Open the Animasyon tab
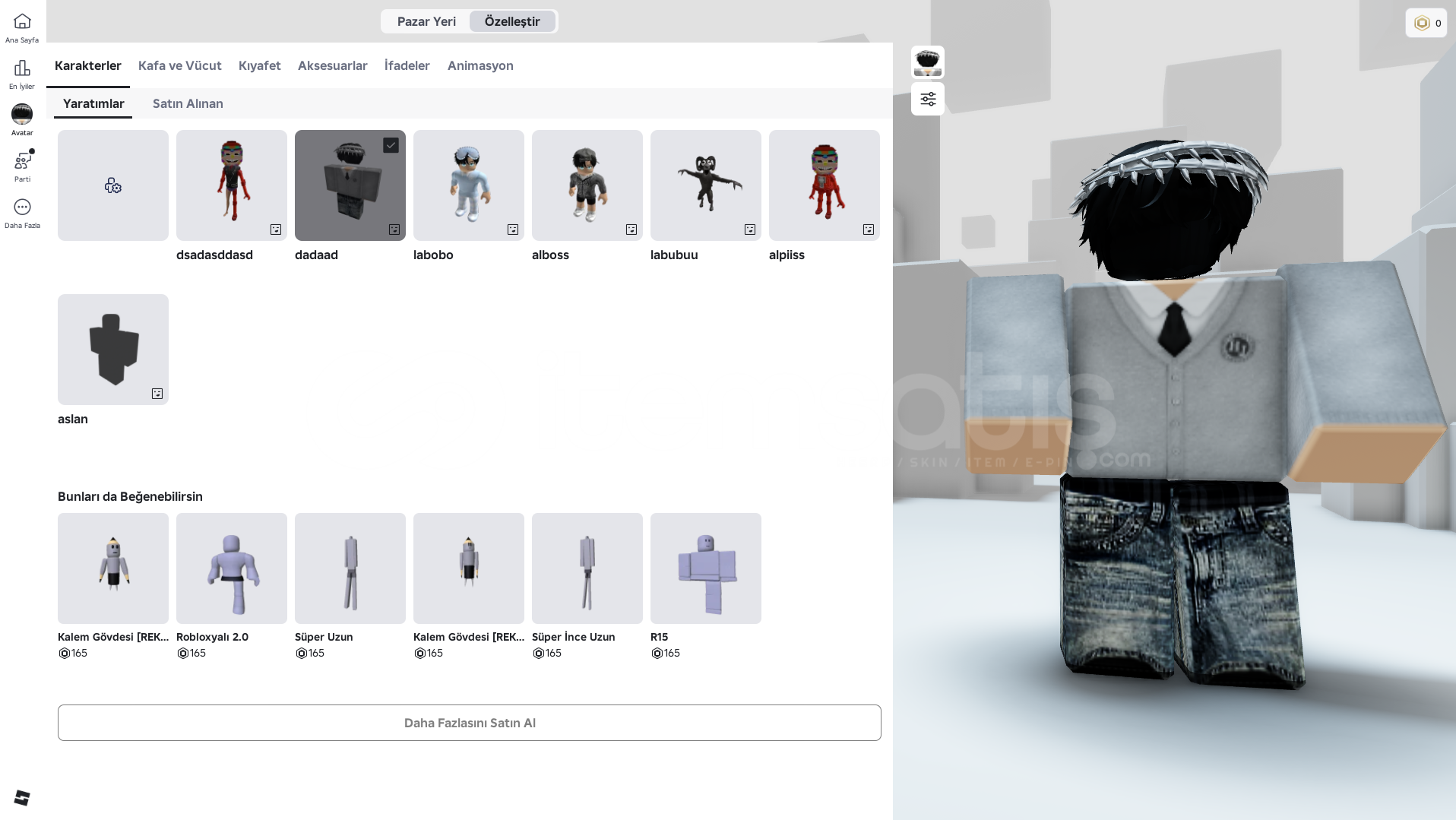 (480, 65)
